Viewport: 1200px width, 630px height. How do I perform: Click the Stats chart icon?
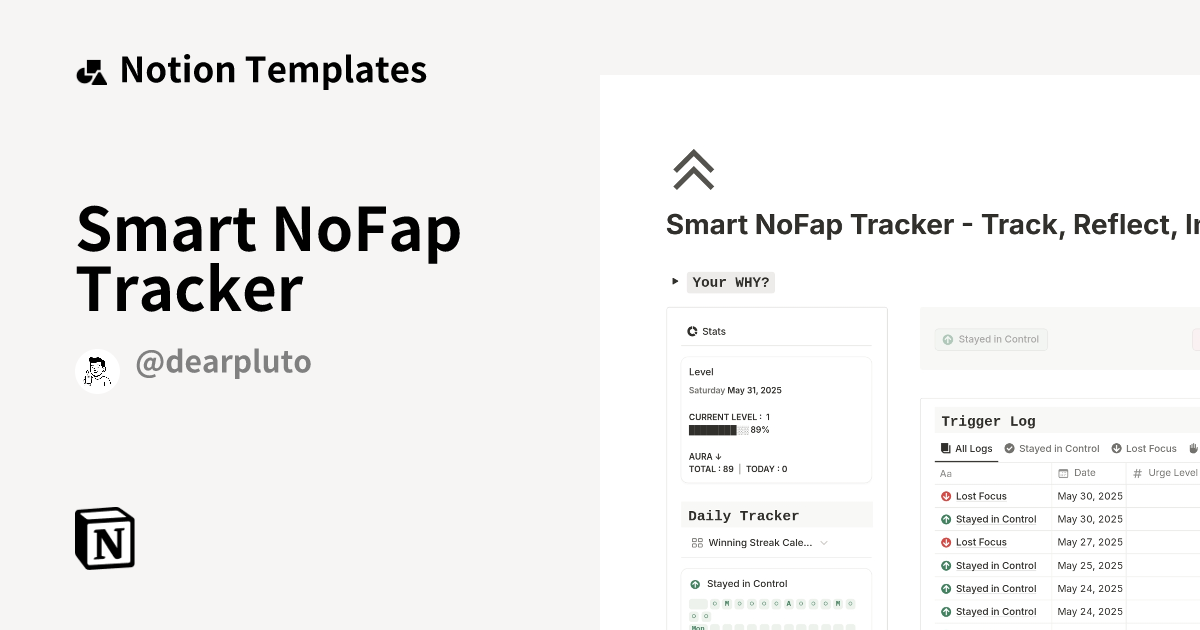[691, 331]
